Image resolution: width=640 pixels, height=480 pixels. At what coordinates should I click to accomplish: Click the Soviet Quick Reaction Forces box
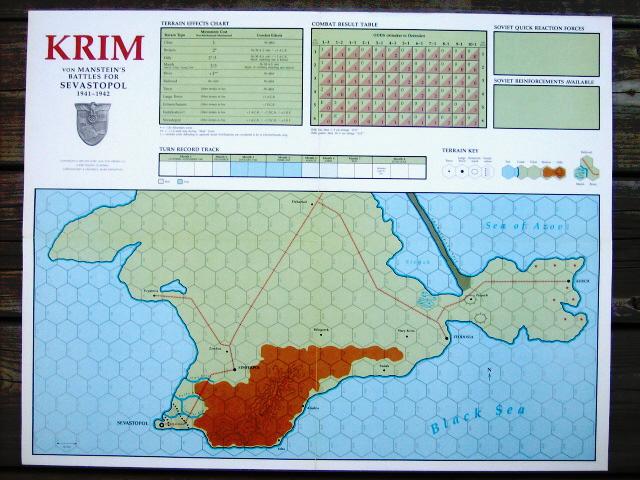coord(546,53)
